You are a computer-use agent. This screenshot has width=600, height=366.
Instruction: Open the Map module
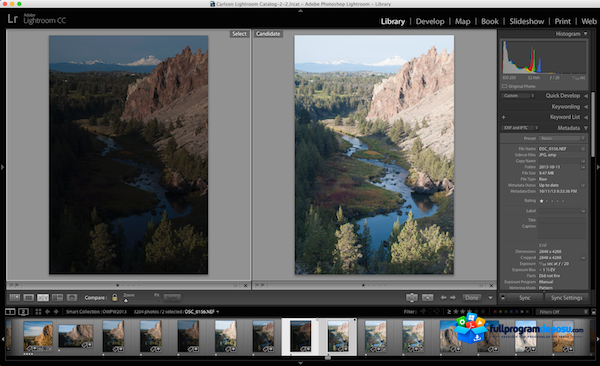463,21
